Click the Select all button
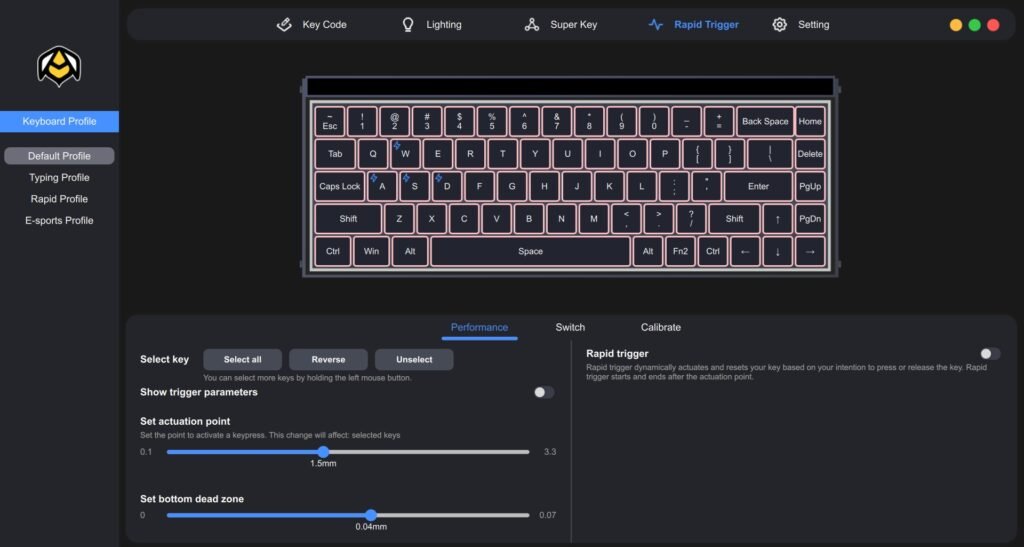1024x547 pixels. [x=242, y=360]
